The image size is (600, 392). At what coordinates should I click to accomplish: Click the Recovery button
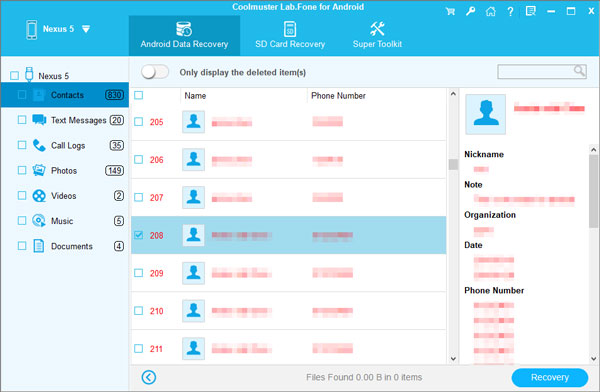pyautogui.click(x=549, y=377)
